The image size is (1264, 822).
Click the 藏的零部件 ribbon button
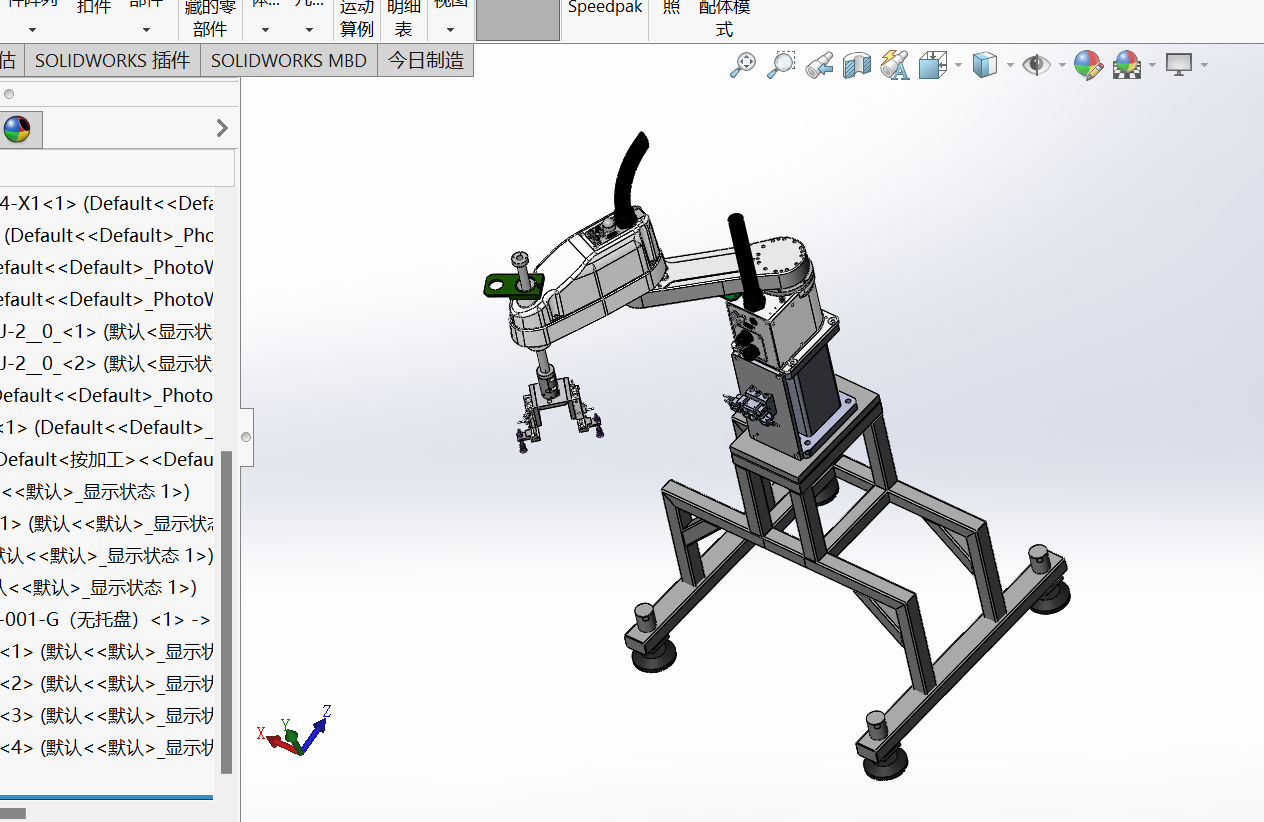tap(210, 18)
